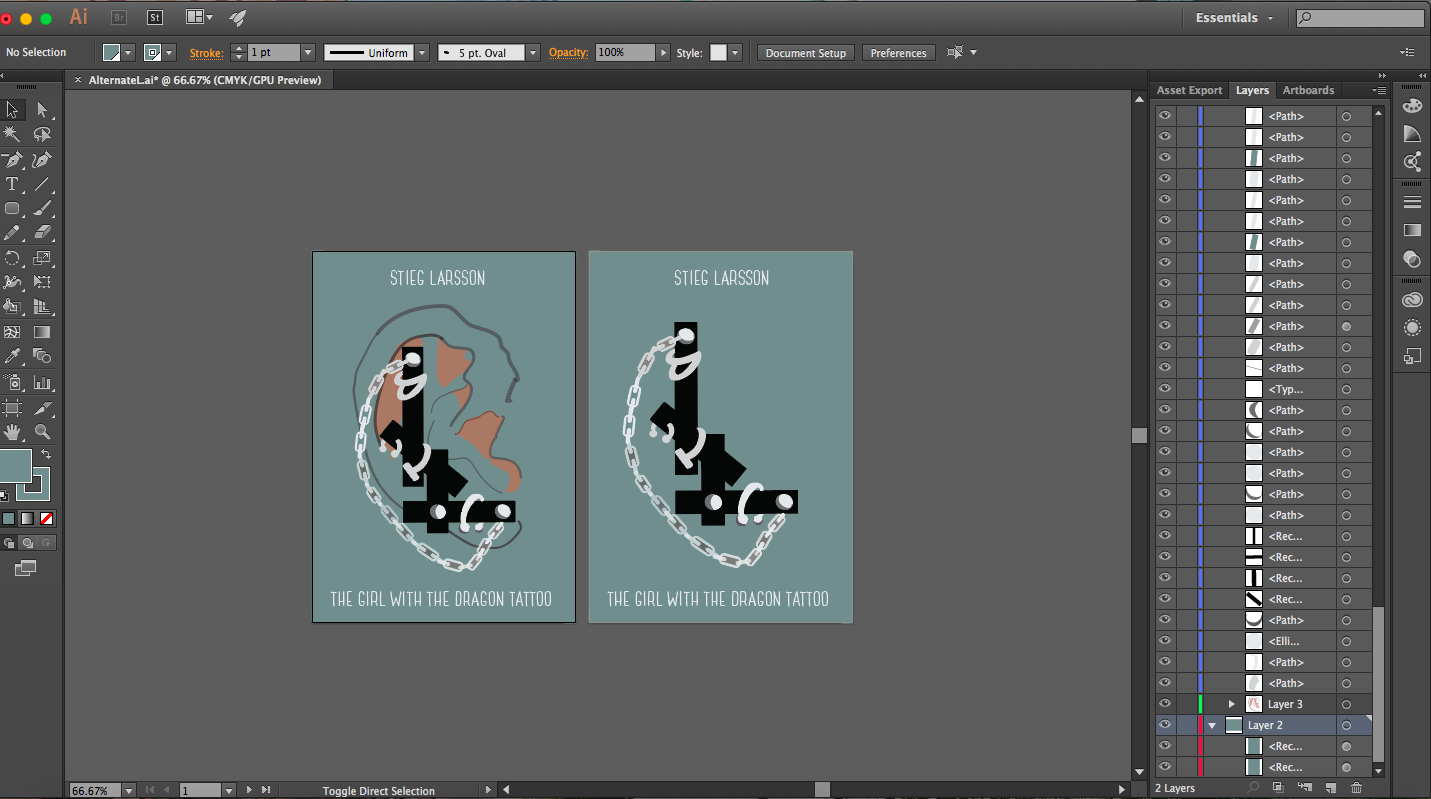The width and height of the screenshot is (1431, 799).
Task: Toggle visibility of the <Typ...> row
Action: (1165, 389)
